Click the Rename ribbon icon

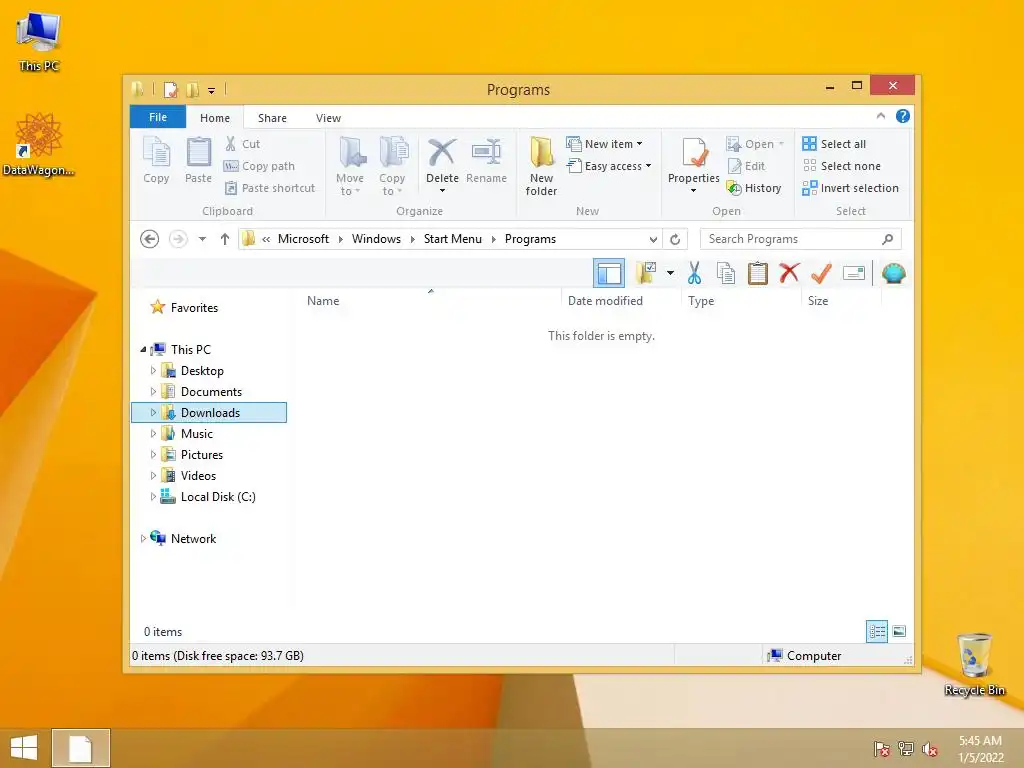coord(487,161)
